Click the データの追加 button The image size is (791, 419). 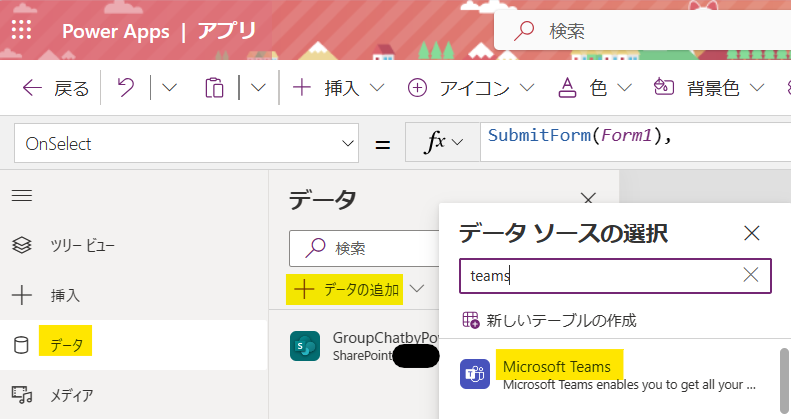click(x=345, y=289)
